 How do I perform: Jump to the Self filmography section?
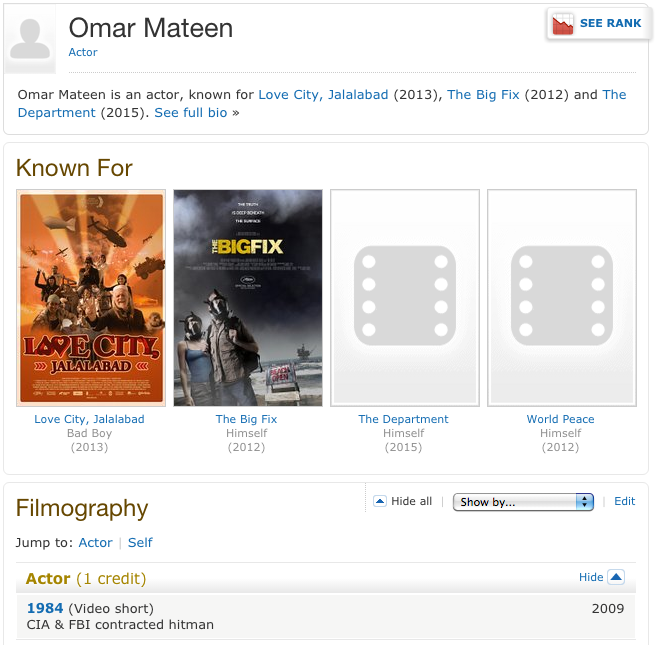tap(140, 542)
